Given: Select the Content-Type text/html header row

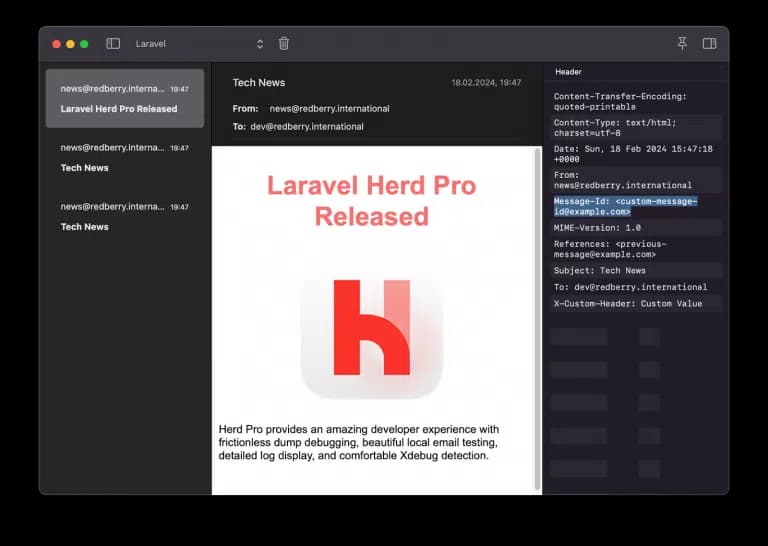Looking at the screenshot, I should [635, 128].
